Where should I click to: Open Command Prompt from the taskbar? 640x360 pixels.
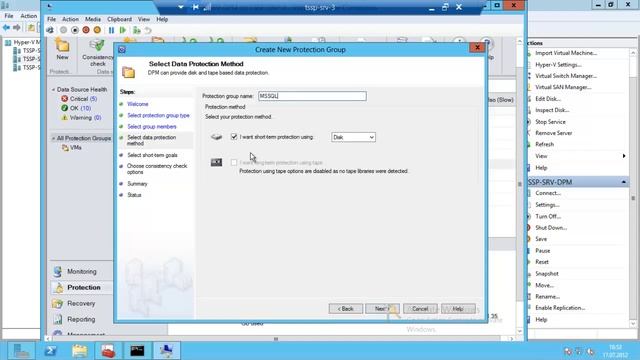[137, 351]
